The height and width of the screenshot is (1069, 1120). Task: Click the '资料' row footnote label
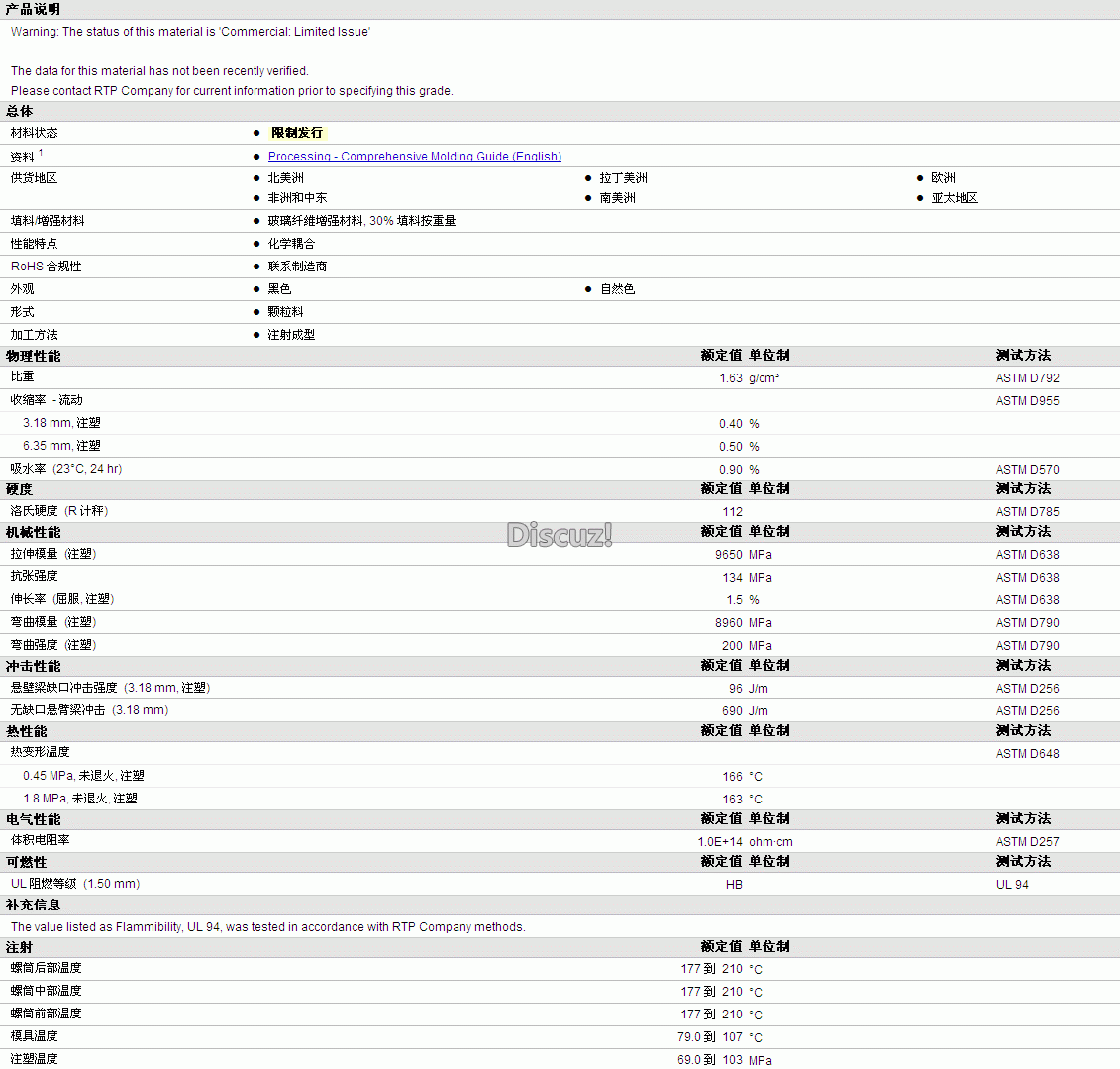[27, 156]
